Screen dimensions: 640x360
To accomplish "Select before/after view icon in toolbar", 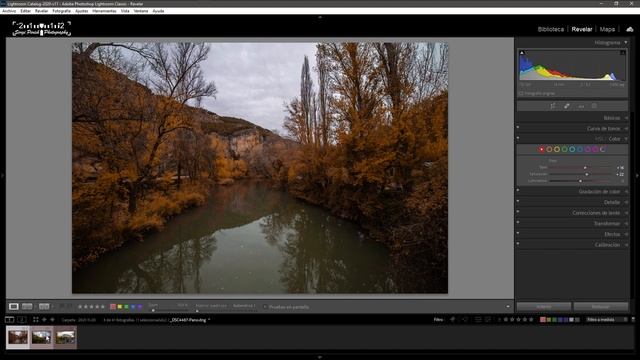I will click(x=27, y=306).
